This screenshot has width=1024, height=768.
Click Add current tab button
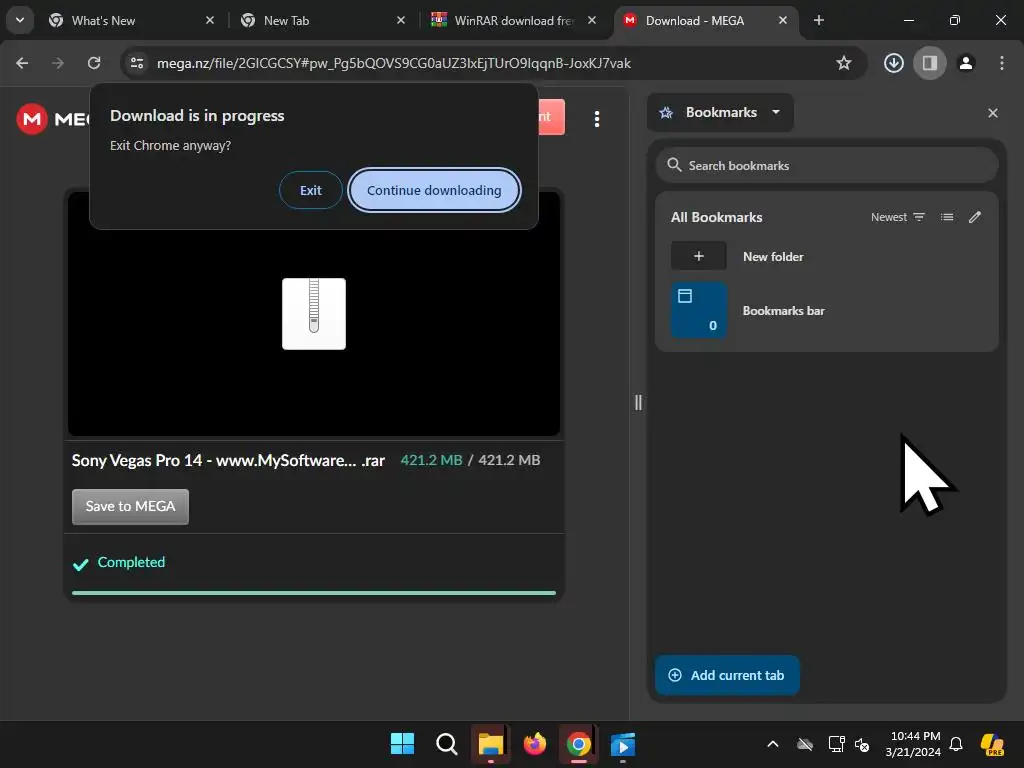727,675
